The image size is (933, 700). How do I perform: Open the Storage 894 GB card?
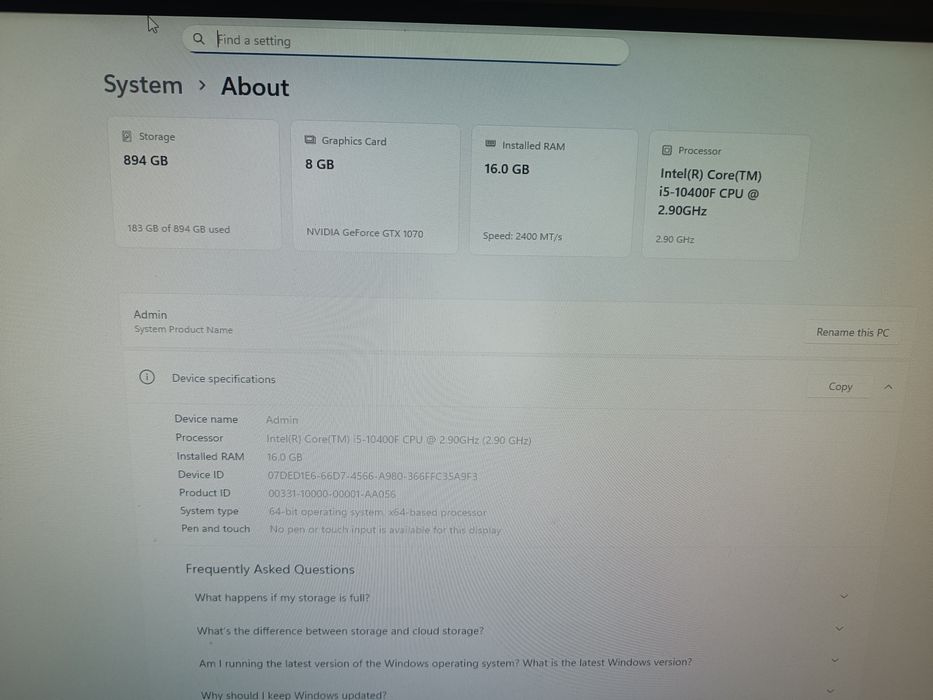pos(196,183)
